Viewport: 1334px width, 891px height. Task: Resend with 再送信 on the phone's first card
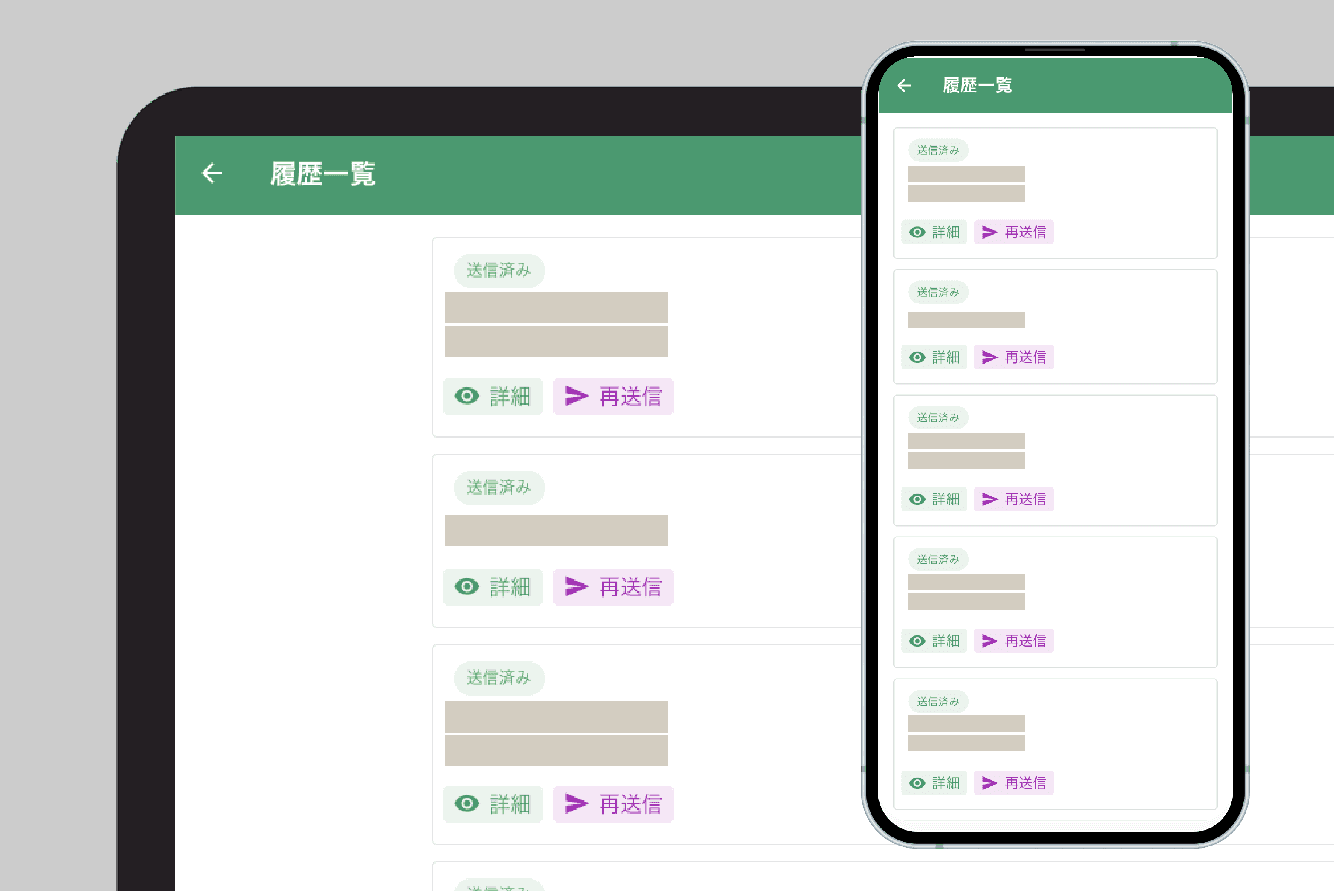(x=1014, y=232)
